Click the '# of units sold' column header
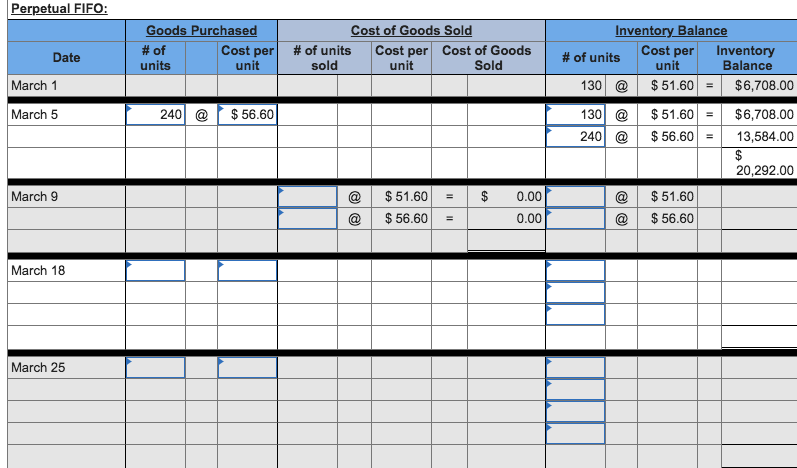 tap(324, 58)
